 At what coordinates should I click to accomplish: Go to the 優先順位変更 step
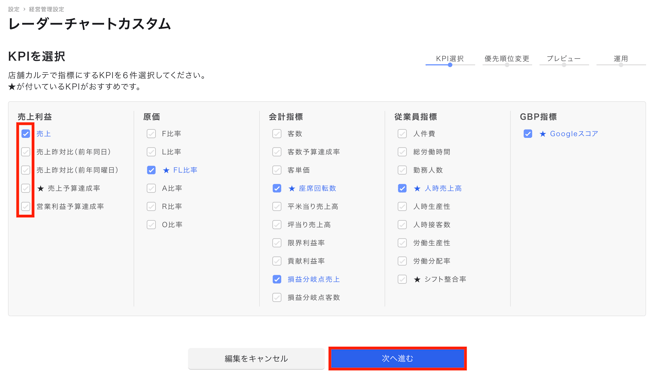[507, 59]
